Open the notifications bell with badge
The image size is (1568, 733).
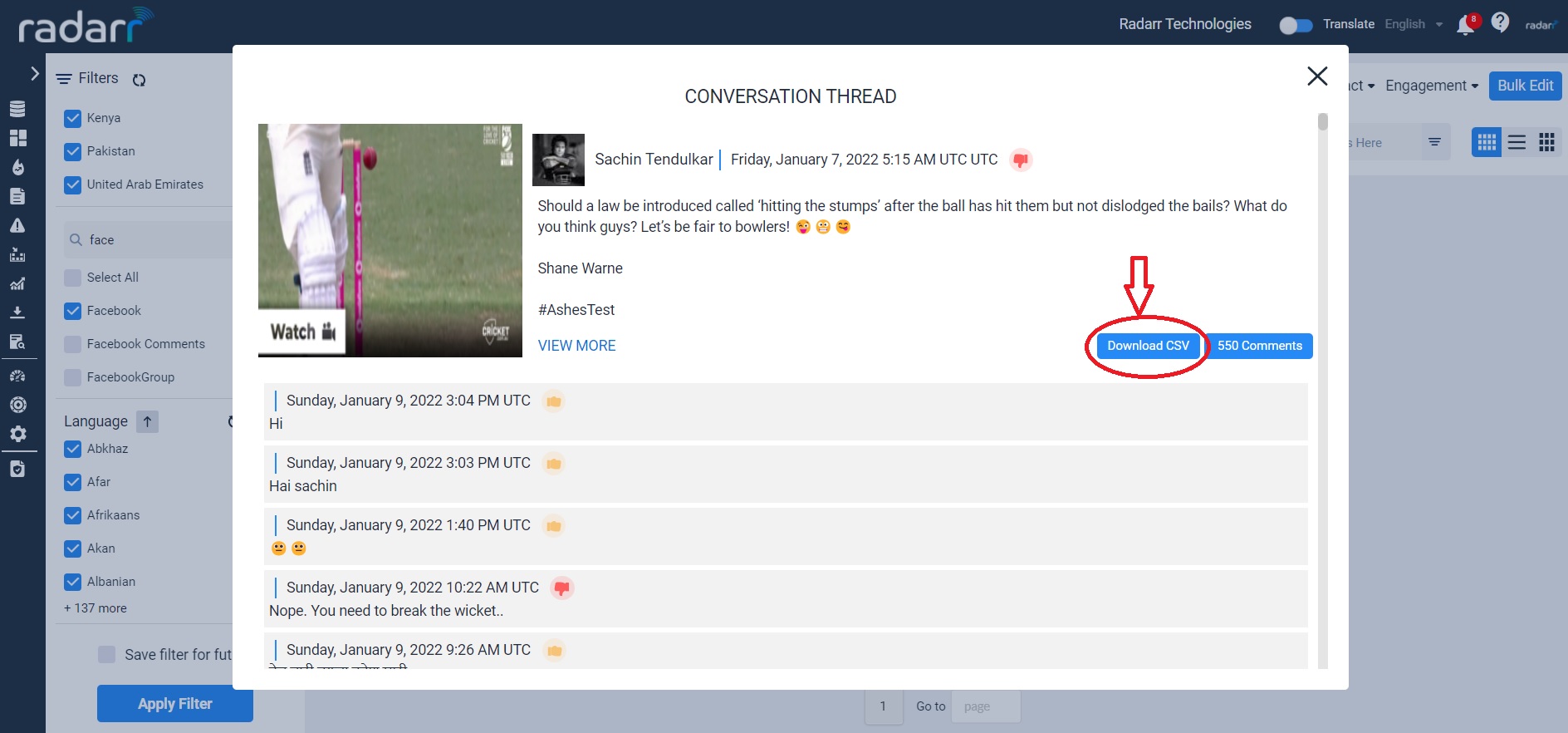point(1467,24)
